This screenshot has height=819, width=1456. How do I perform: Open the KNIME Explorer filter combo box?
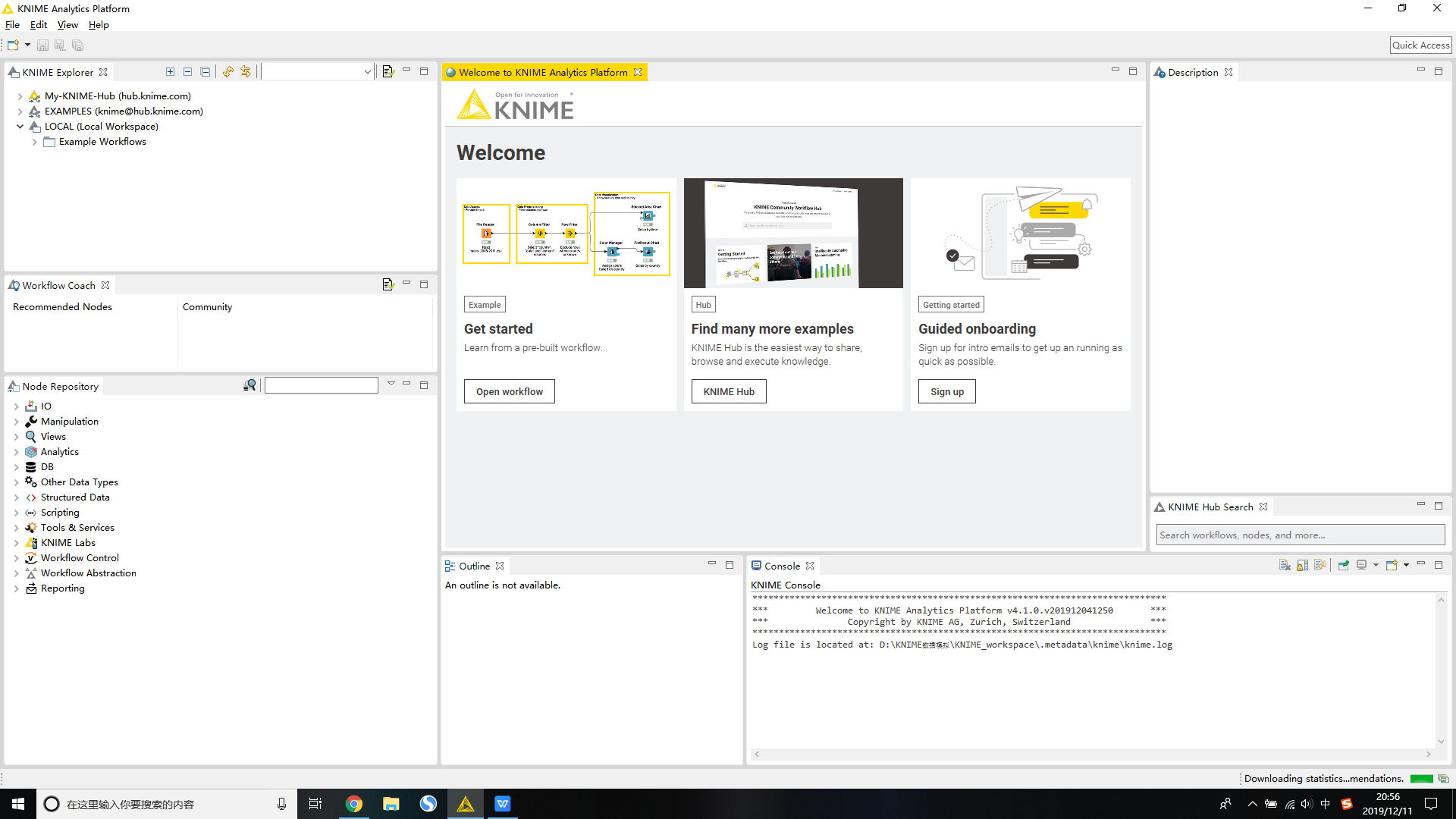point(367,72)
